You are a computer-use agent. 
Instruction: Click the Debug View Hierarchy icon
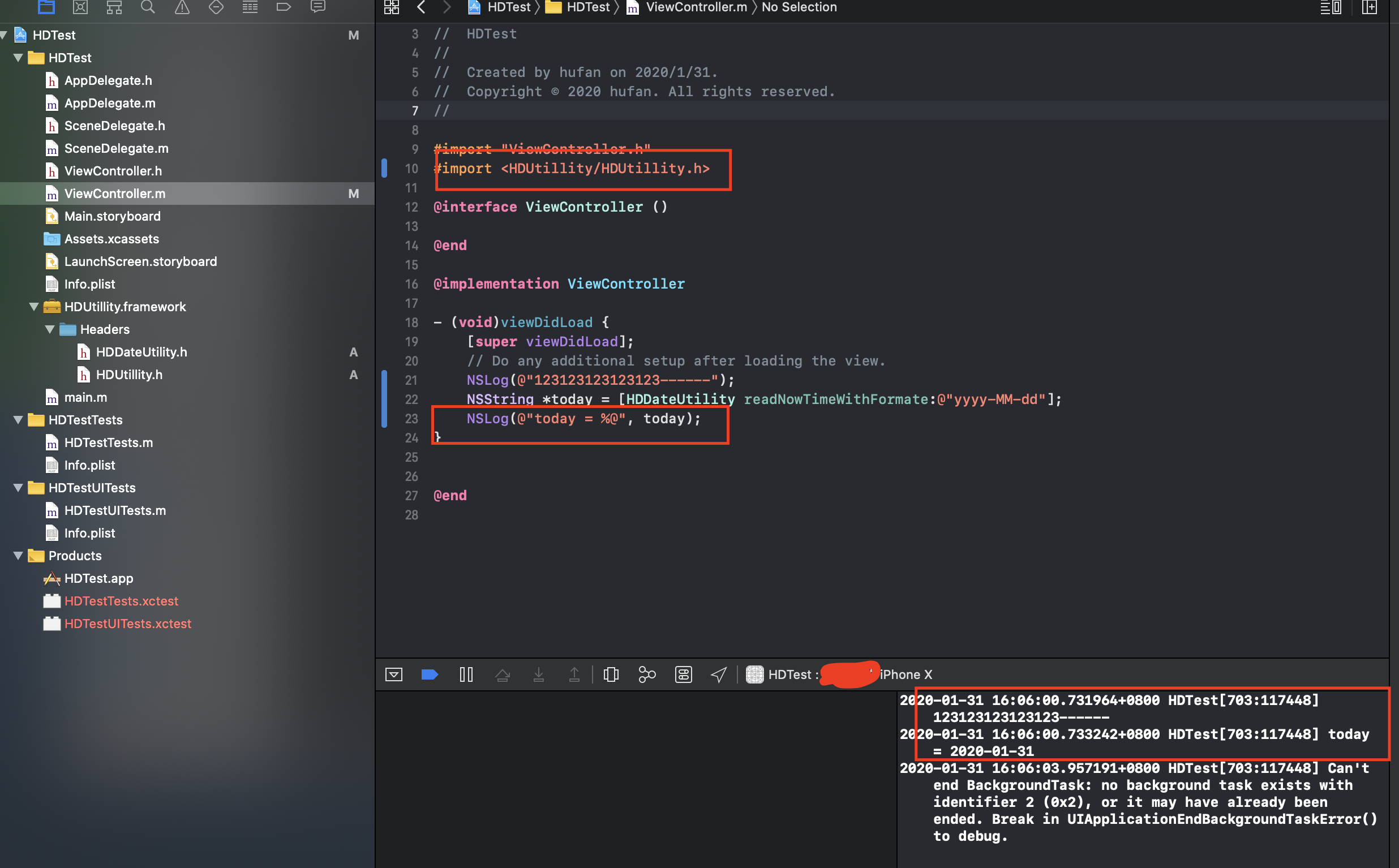[x=611, y=674]
